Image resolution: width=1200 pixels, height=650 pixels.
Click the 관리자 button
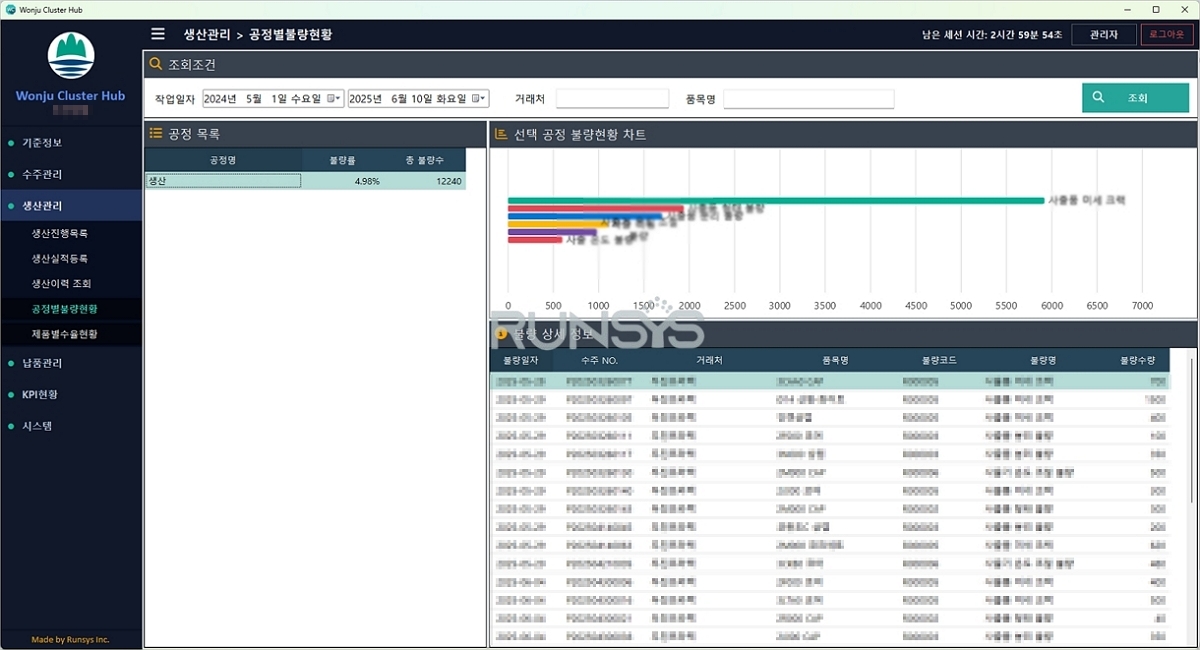point(1103,35)
